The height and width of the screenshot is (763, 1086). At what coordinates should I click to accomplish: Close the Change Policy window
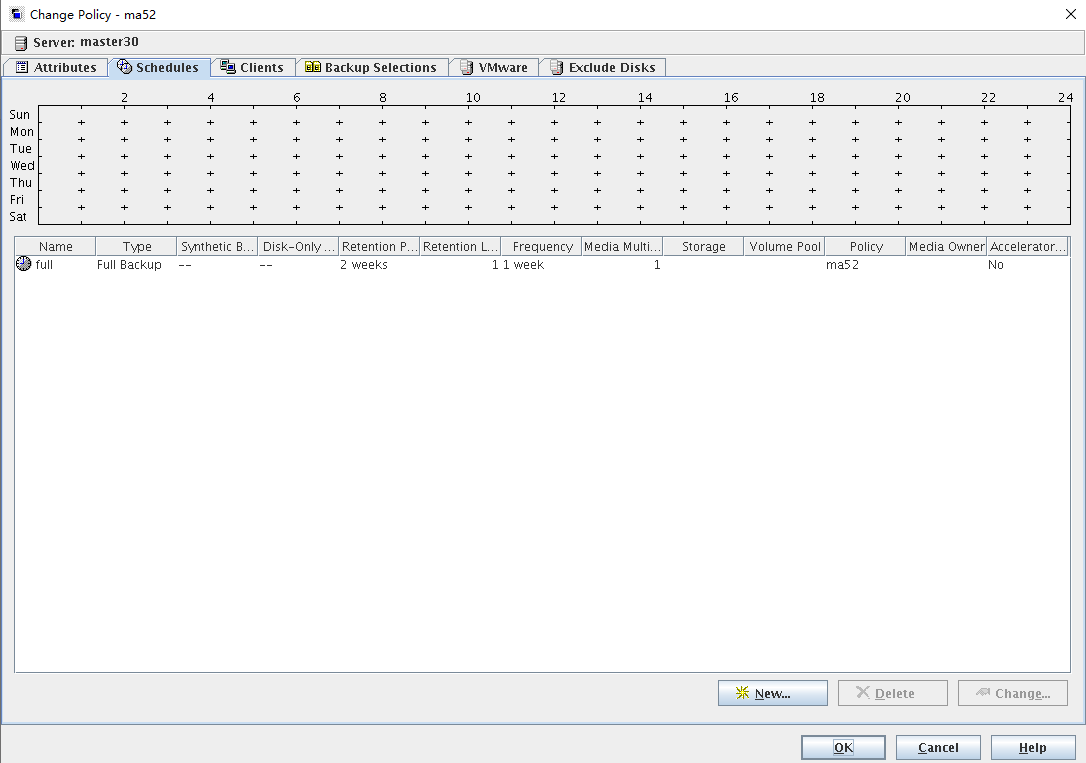(x=1070, y=14)
